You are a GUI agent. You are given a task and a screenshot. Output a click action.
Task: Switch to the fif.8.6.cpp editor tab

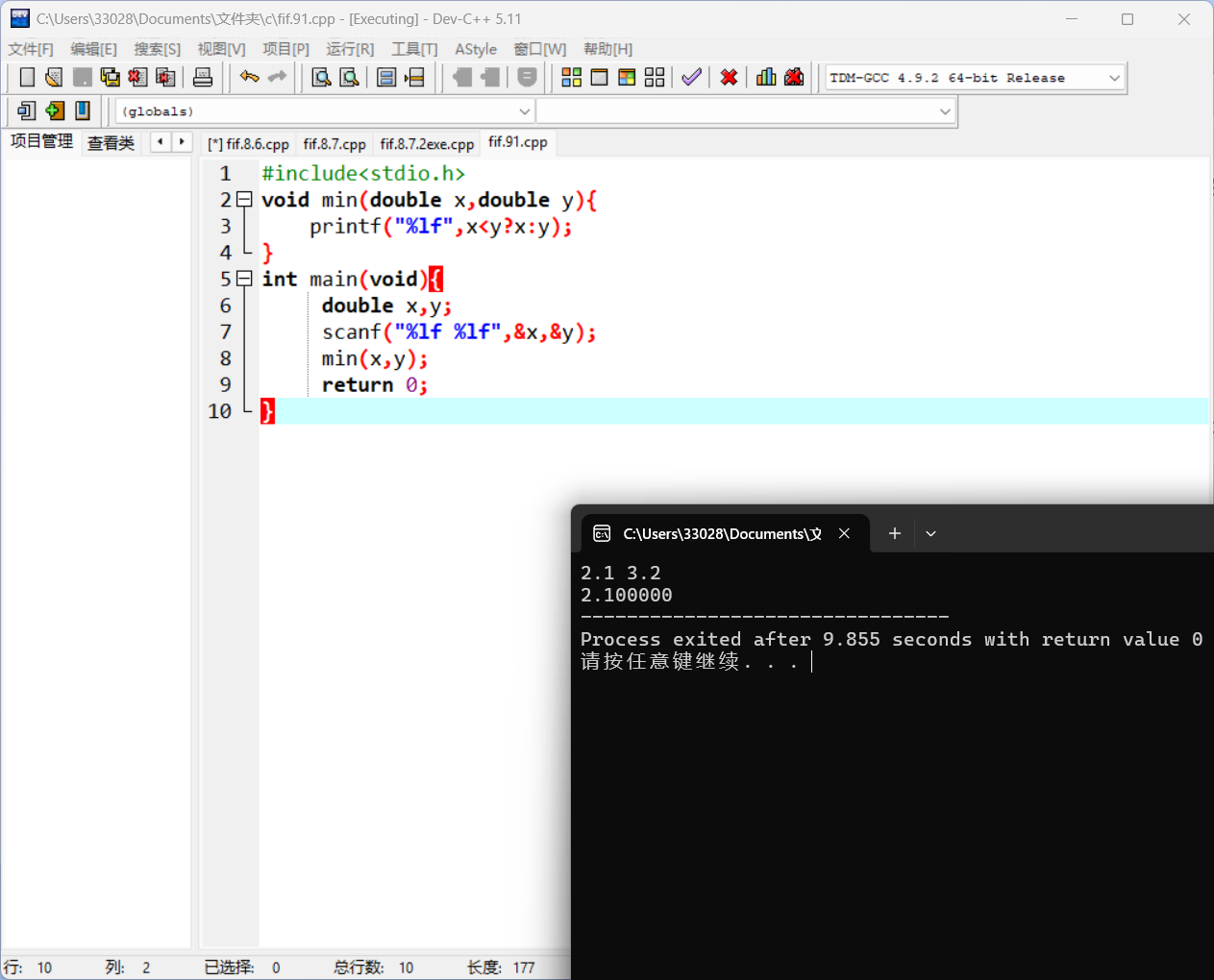[x=248, y=143]
